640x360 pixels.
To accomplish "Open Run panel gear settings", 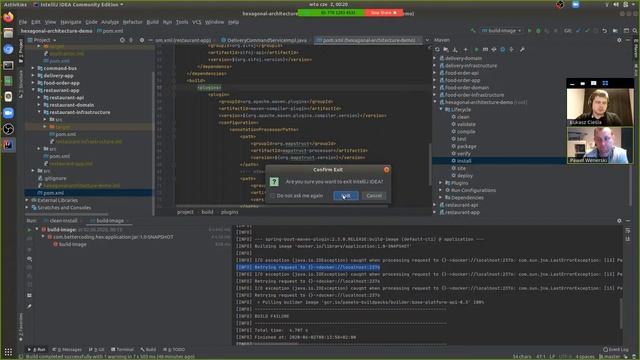I will (x=619, y=221).
